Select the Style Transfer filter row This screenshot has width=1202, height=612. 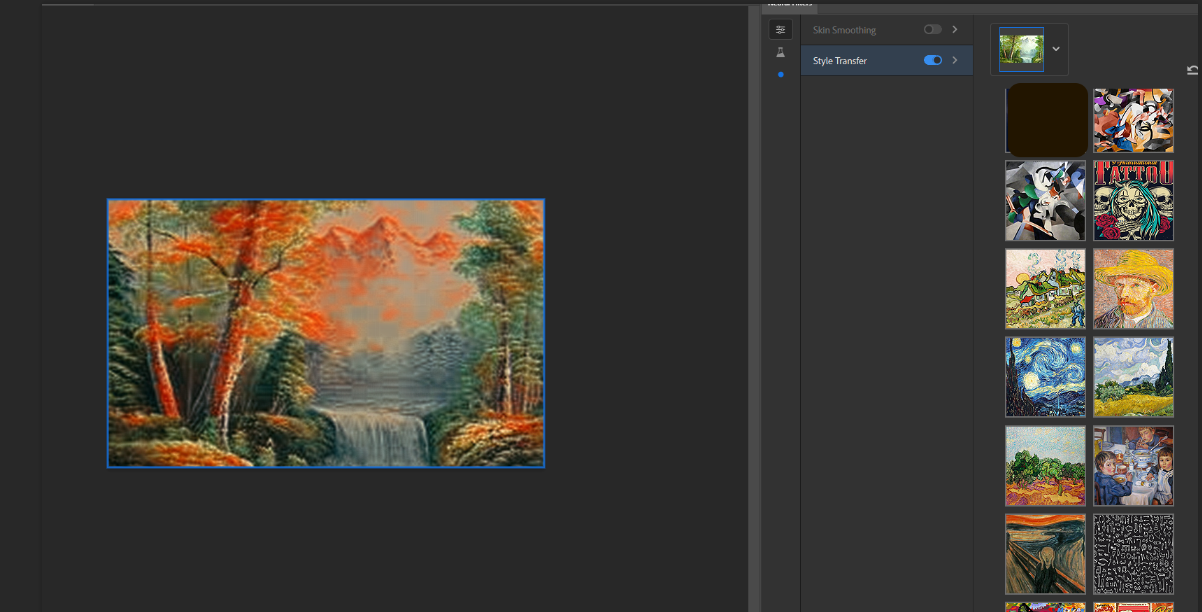pyautogui.click(x=887, y=60)
